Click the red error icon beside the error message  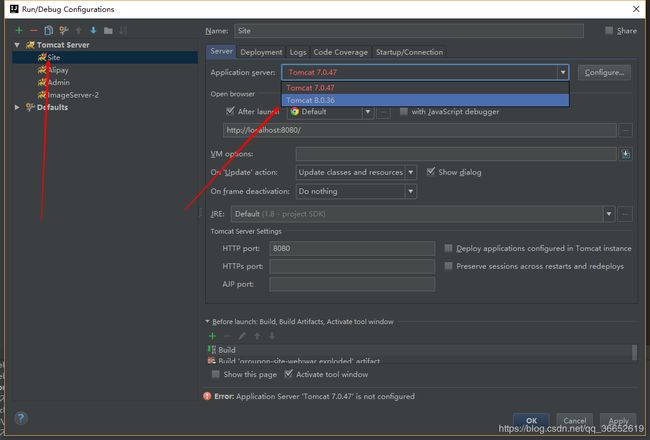[x=207, y=396]
